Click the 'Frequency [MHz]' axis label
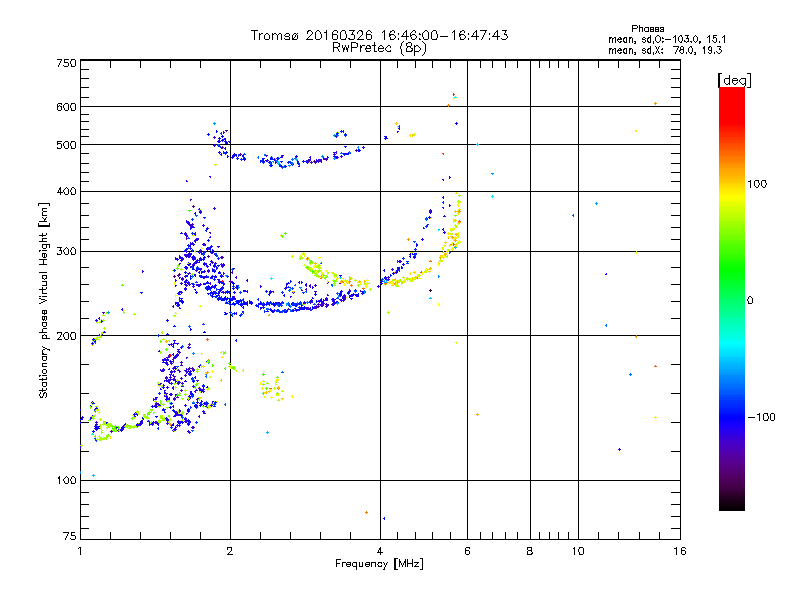Screen dimensions: 800x600 pos(379,564)
